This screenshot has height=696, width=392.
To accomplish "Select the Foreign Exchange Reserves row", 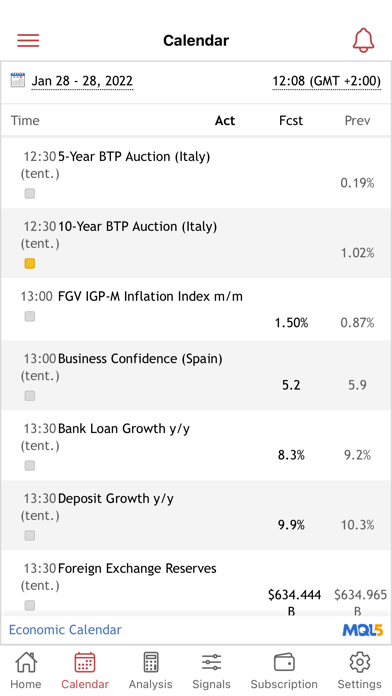I will point(196,583).
